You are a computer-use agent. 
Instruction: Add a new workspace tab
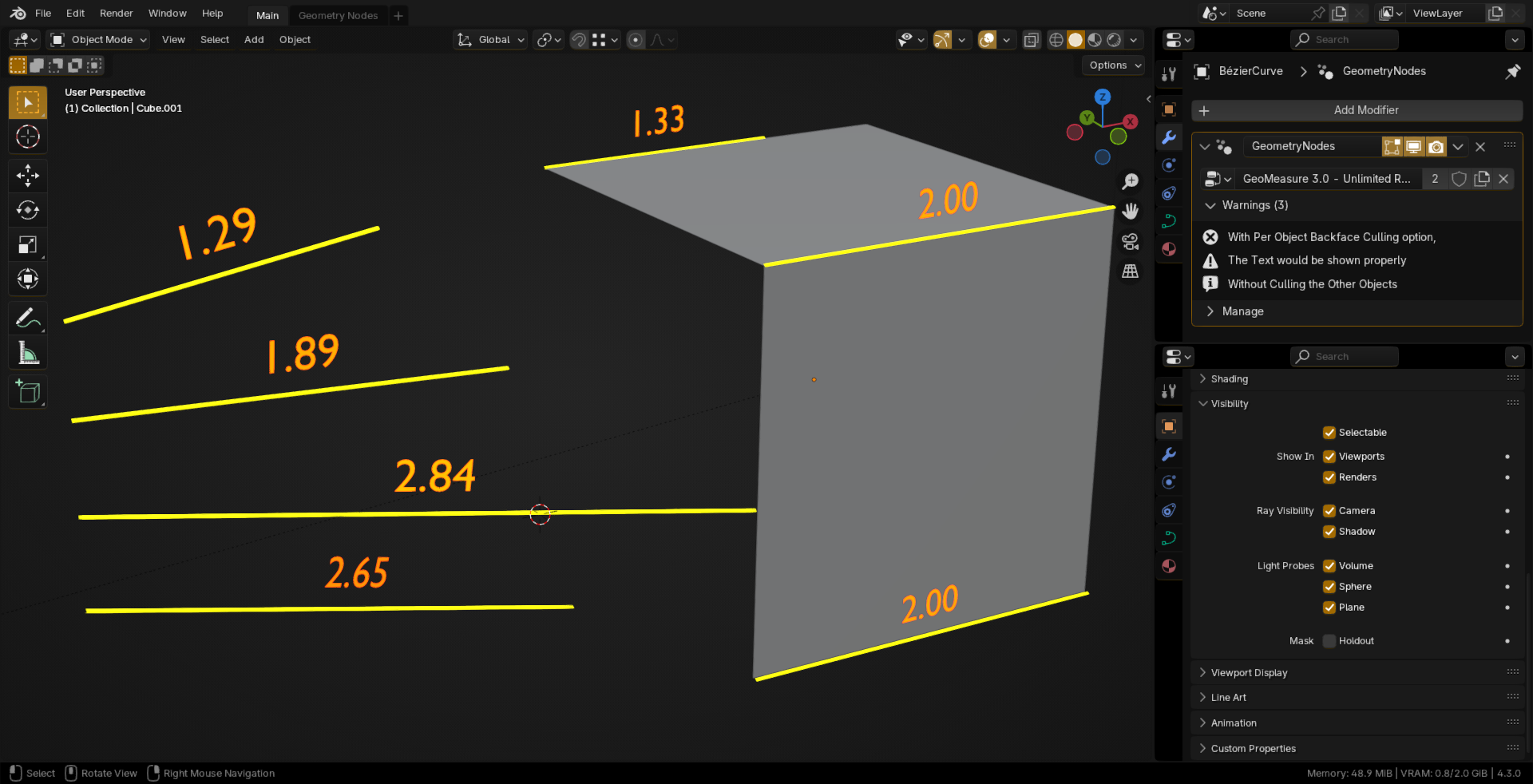coord(398,16)
